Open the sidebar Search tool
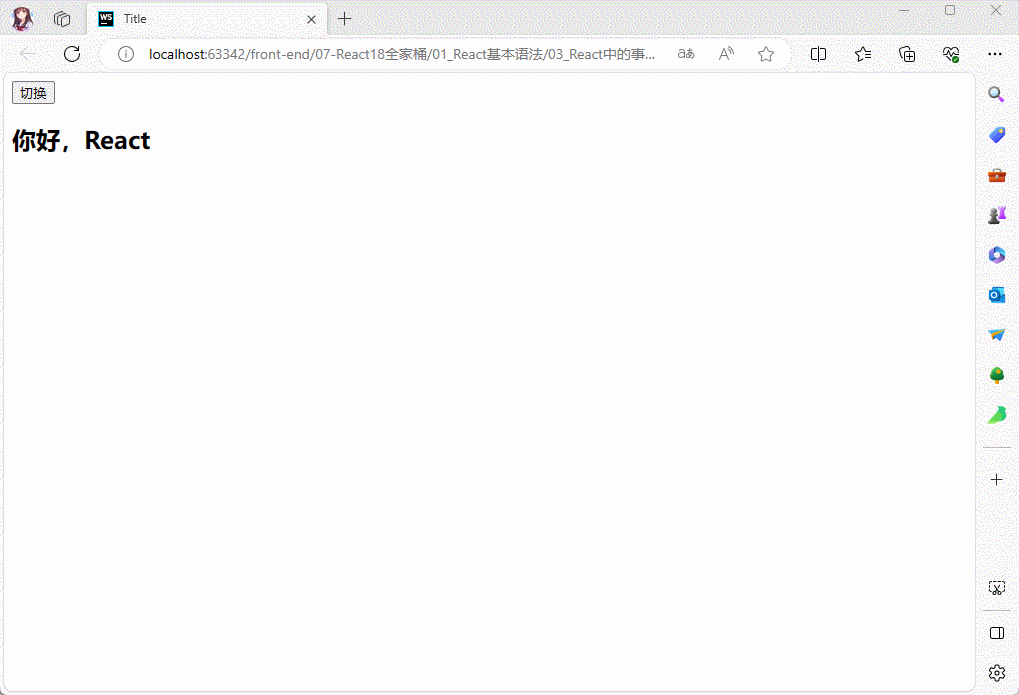The image size is (1019, 695). 996,94
